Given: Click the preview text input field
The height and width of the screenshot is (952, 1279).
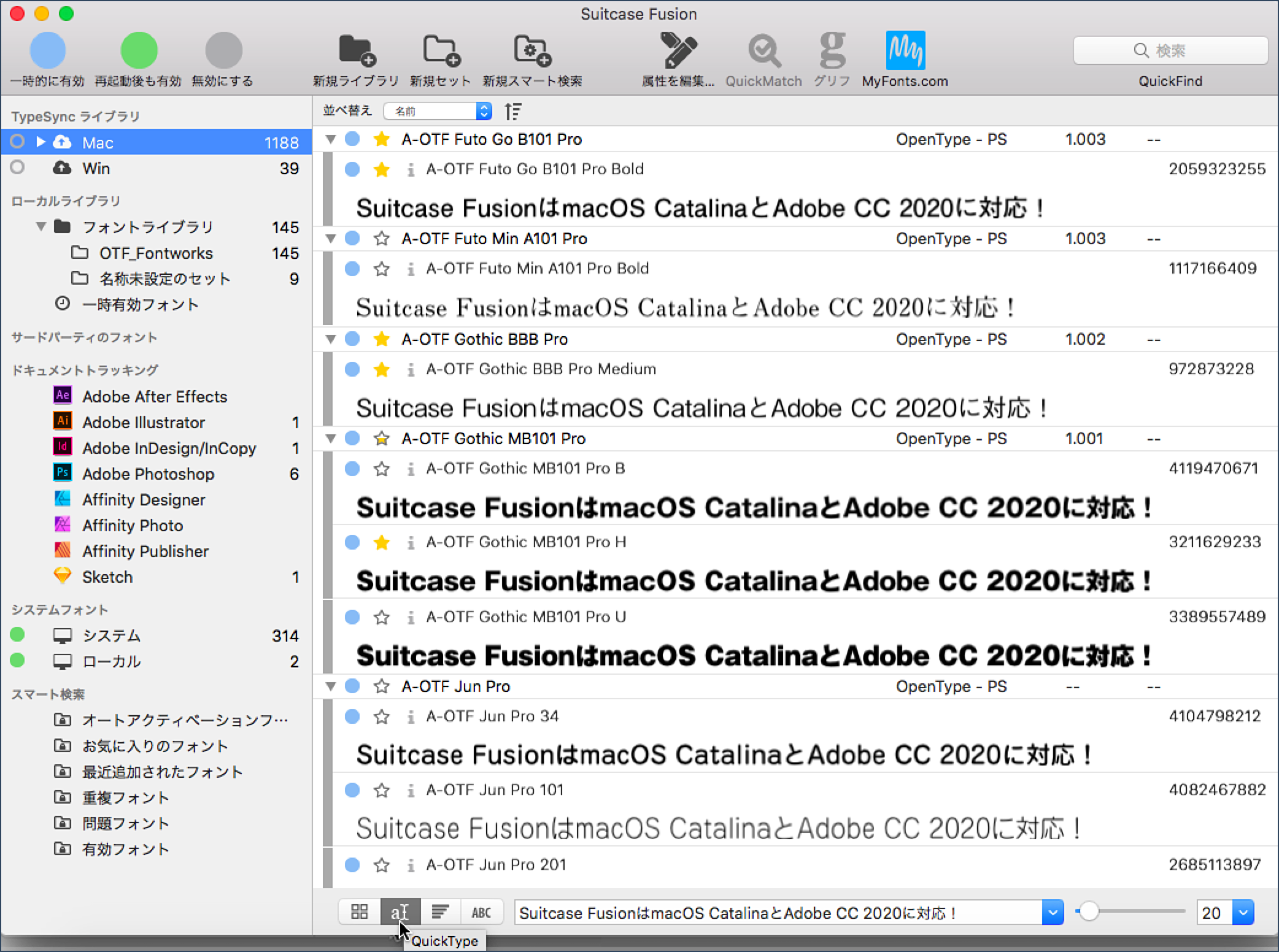Looking at the screenshot, I should coord(778,913).
